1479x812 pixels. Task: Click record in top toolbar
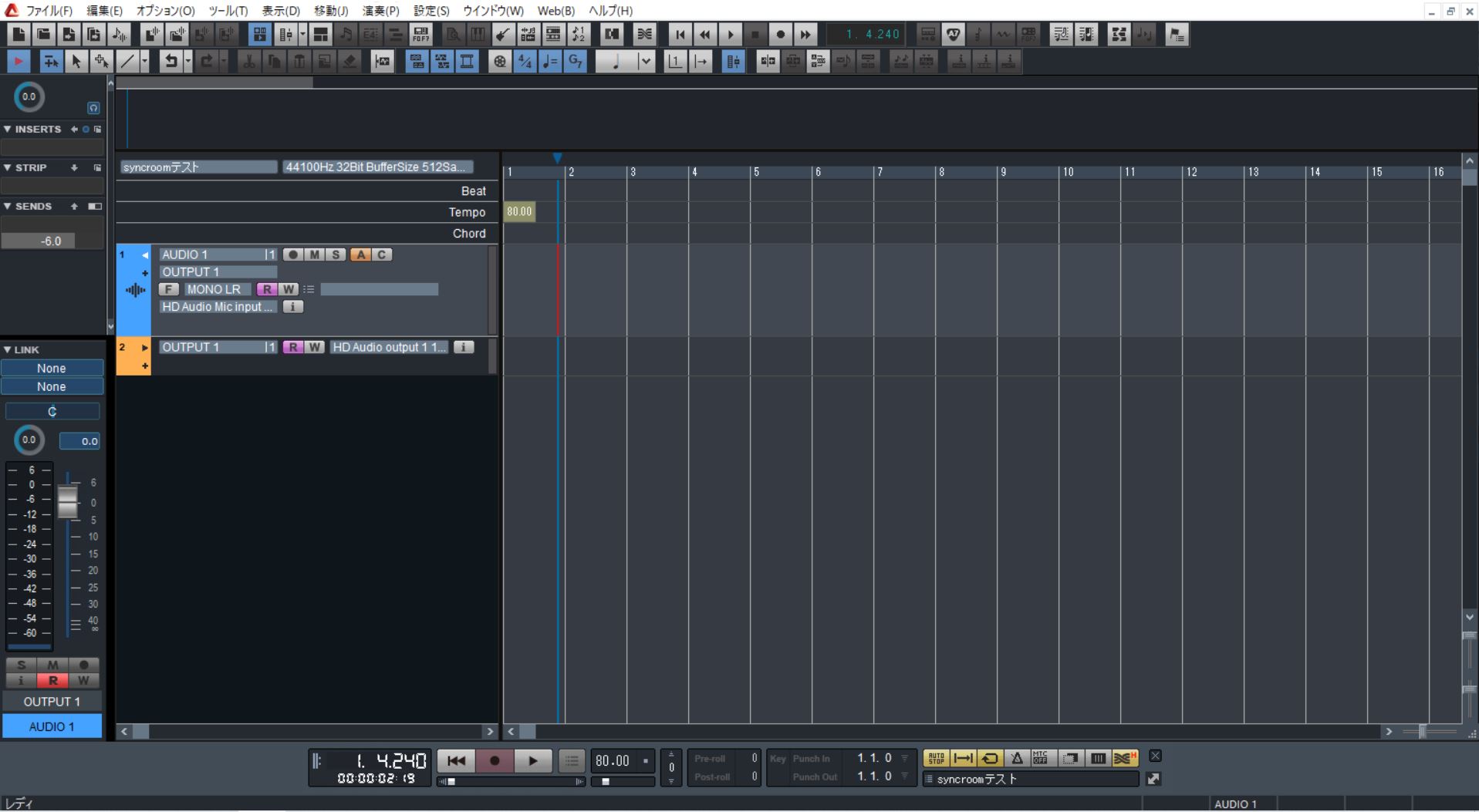780,35
